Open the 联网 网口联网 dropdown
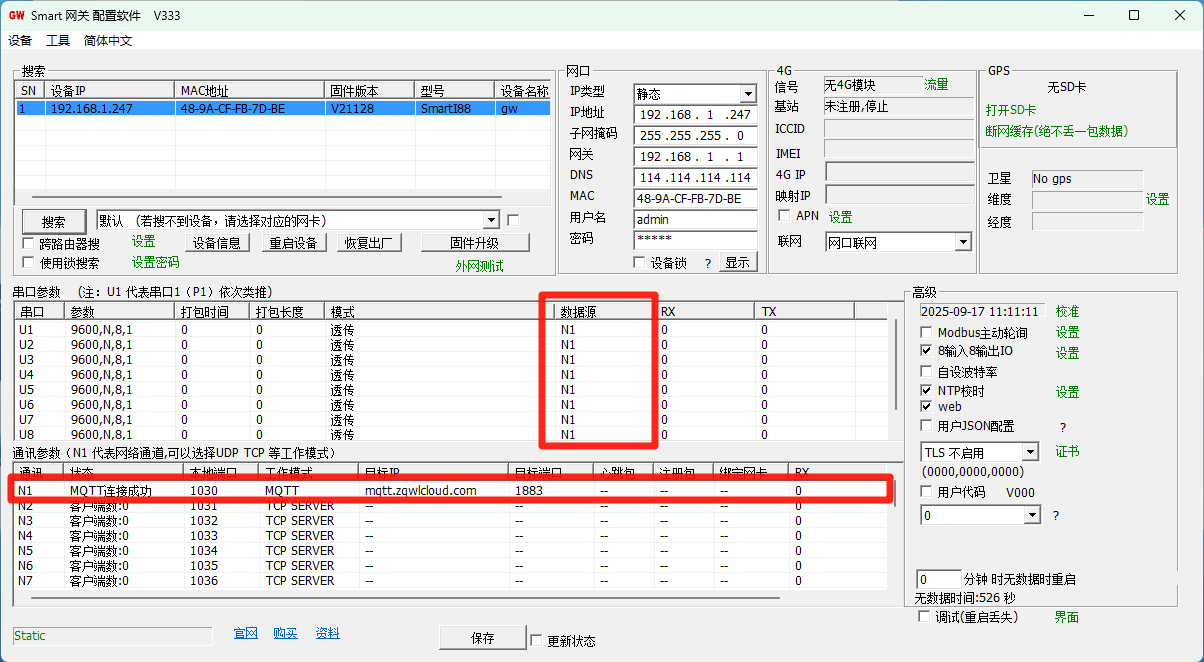Screen dimensions: 1204x662 962,242
